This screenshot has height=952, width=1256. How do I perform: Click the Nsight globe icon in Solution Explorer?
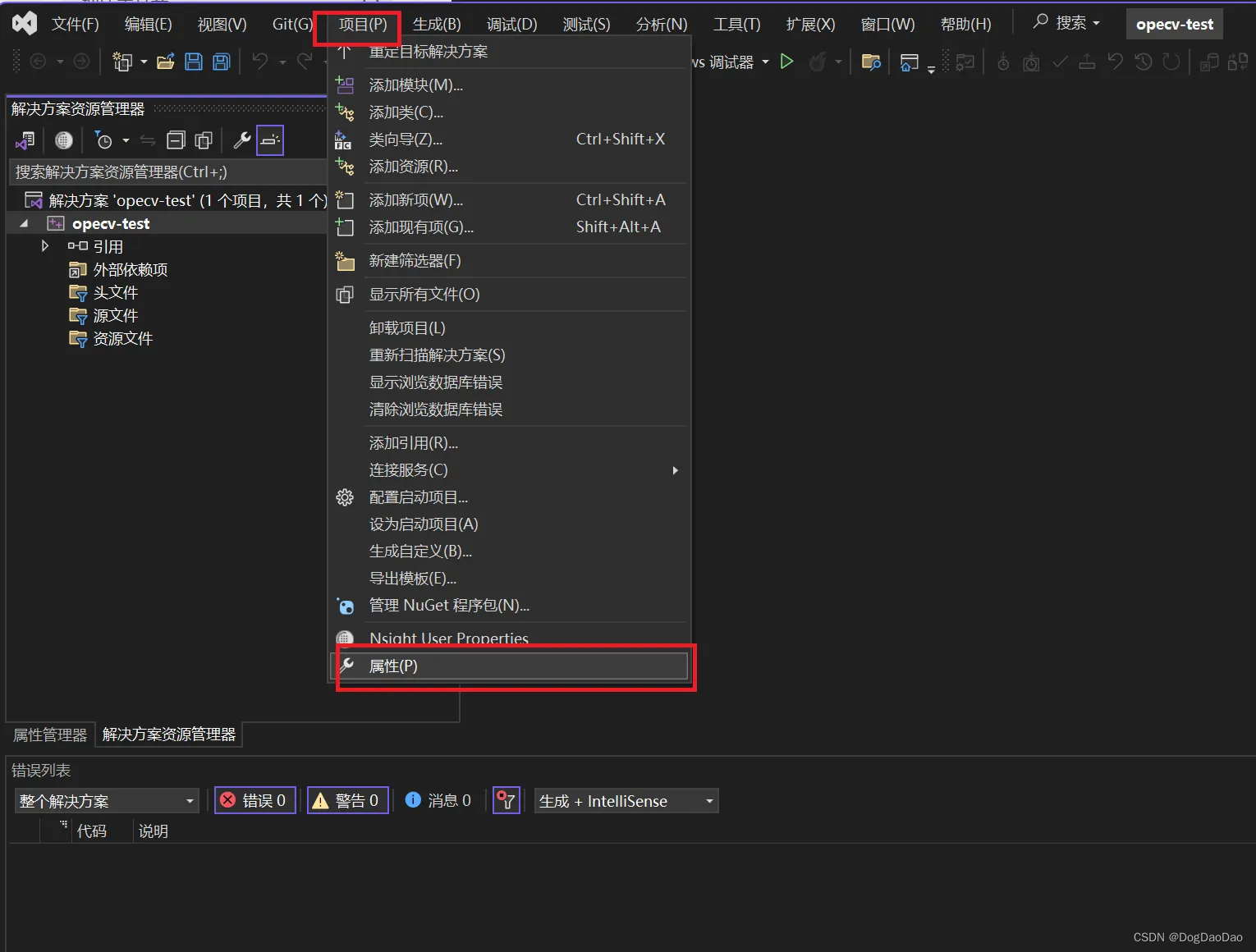[x=63, y=140]
